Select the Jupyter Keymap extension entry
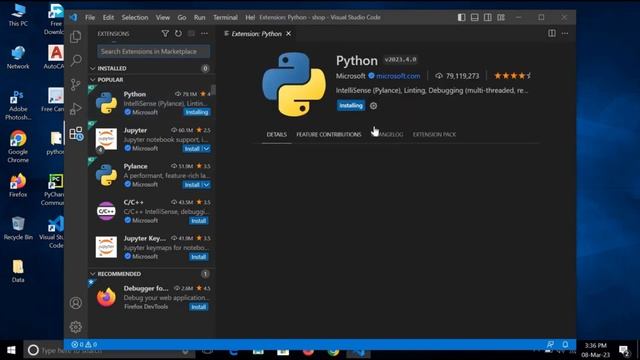Viewport: 640px width, 360px height. point(151,247)
